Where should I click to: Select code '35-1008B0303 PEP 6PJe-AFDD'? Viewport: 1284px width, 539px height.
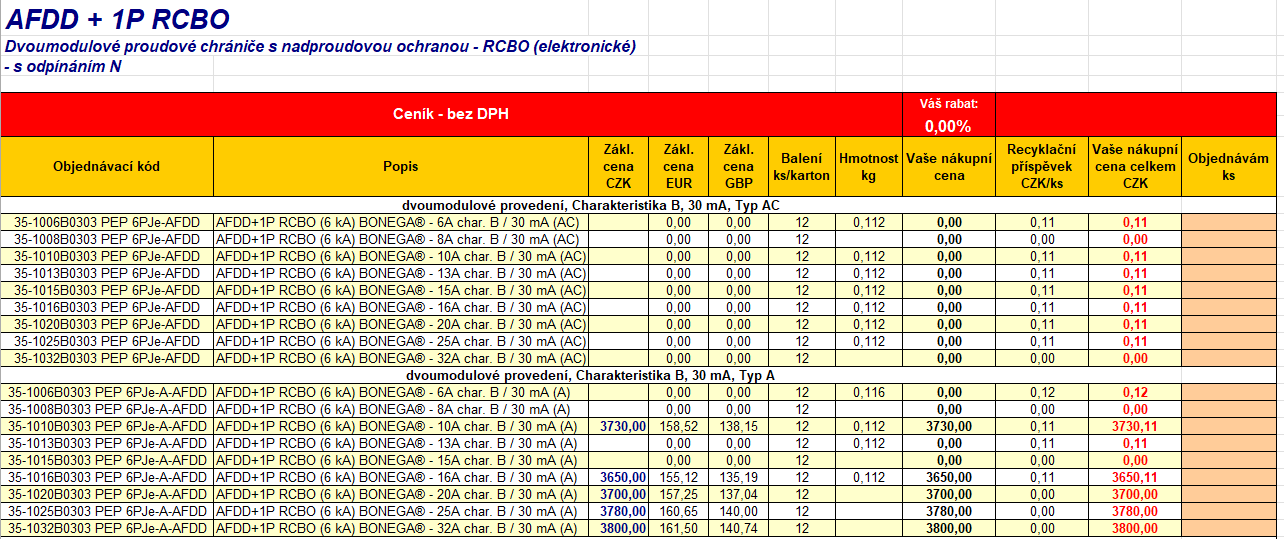pos(107,239)
